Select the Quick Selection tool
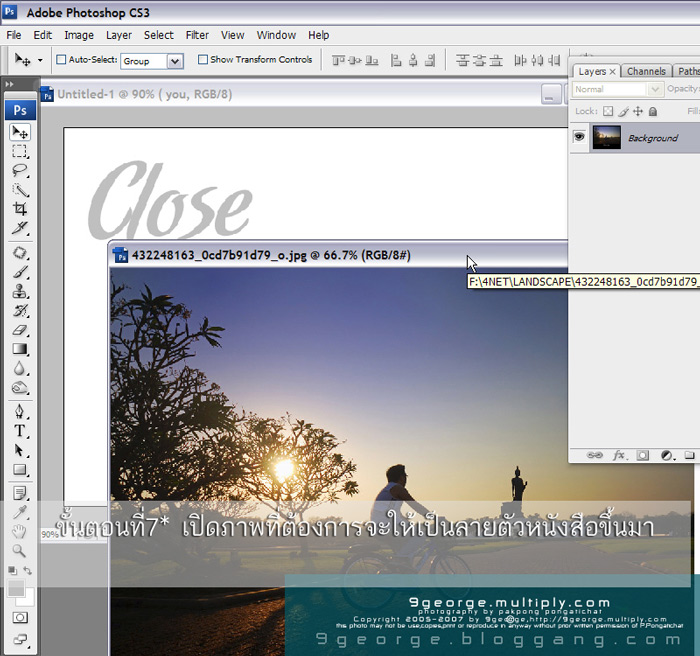Image resolution: width=700 pixels, height=656 pixels. coord(20,190)
